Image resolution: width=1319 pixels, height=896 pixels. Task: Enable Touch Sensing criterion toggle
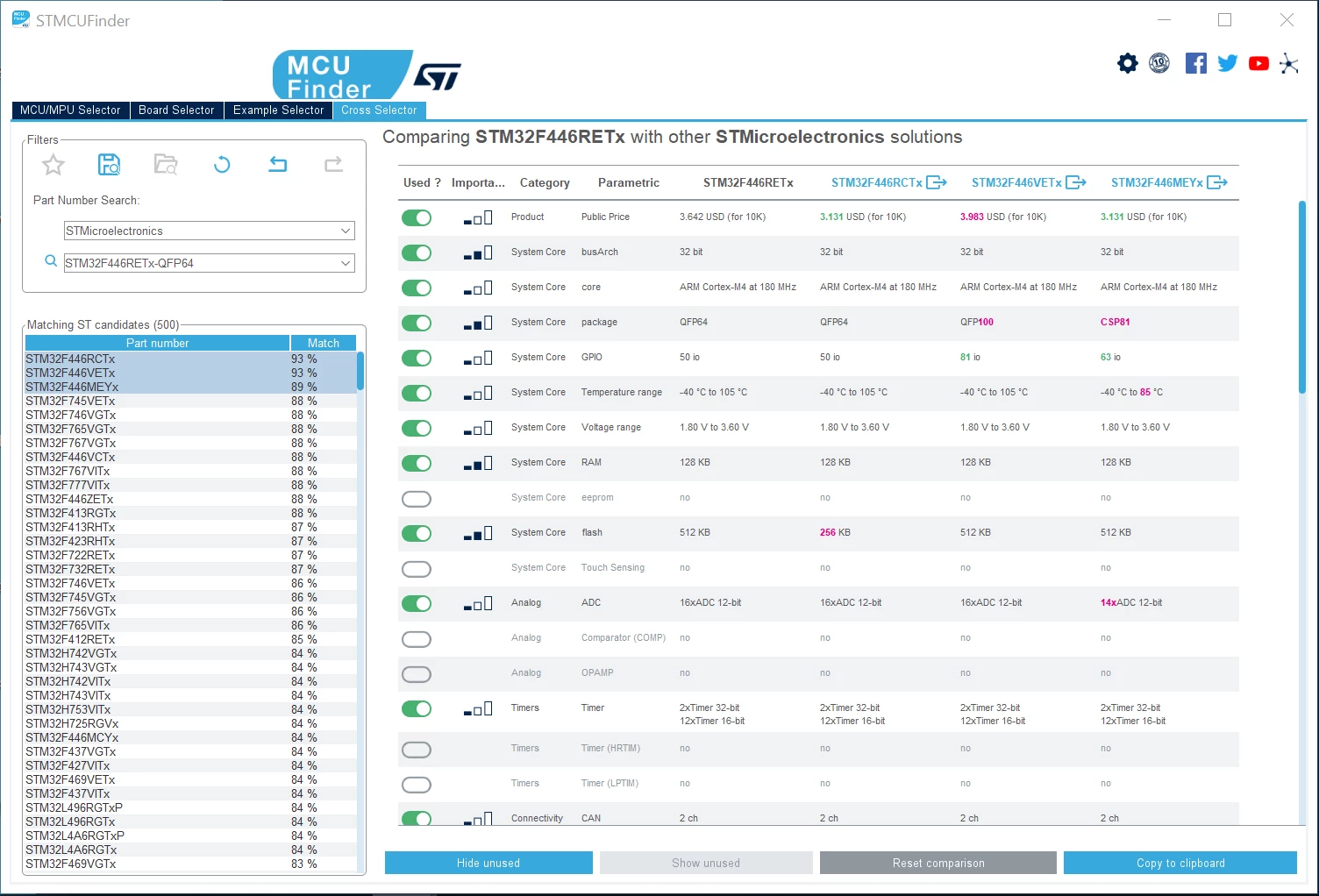coord(417,569)
